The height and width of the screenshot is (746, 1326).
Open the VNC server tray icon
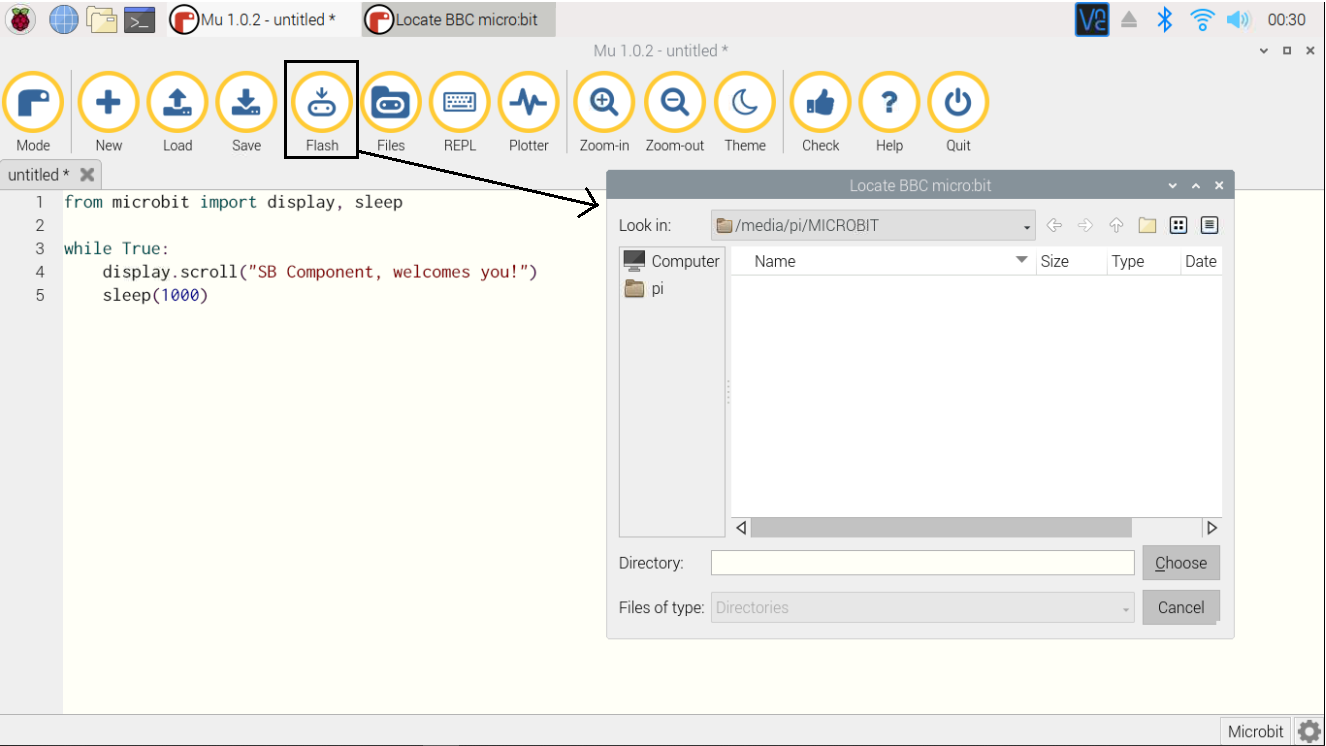click(x=1092, y=19)
